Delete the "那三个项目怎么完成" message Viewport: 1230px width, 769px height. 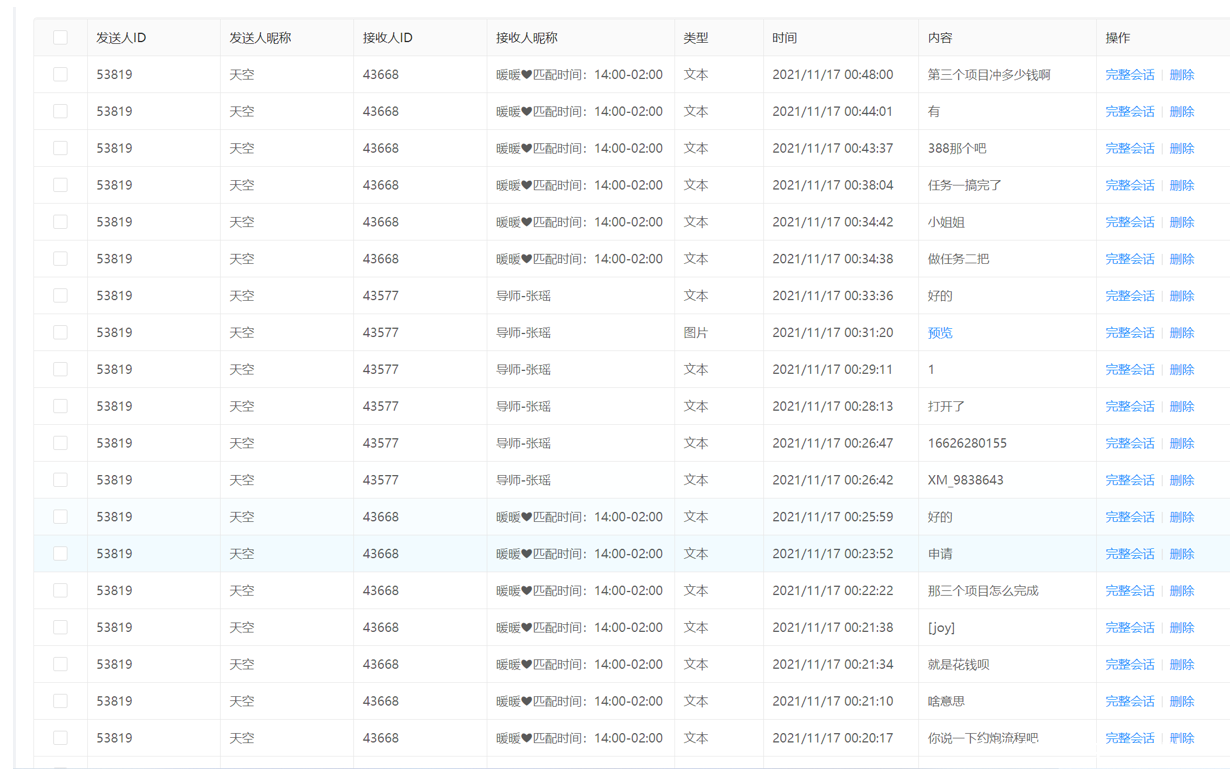[x=1182, y=591]
